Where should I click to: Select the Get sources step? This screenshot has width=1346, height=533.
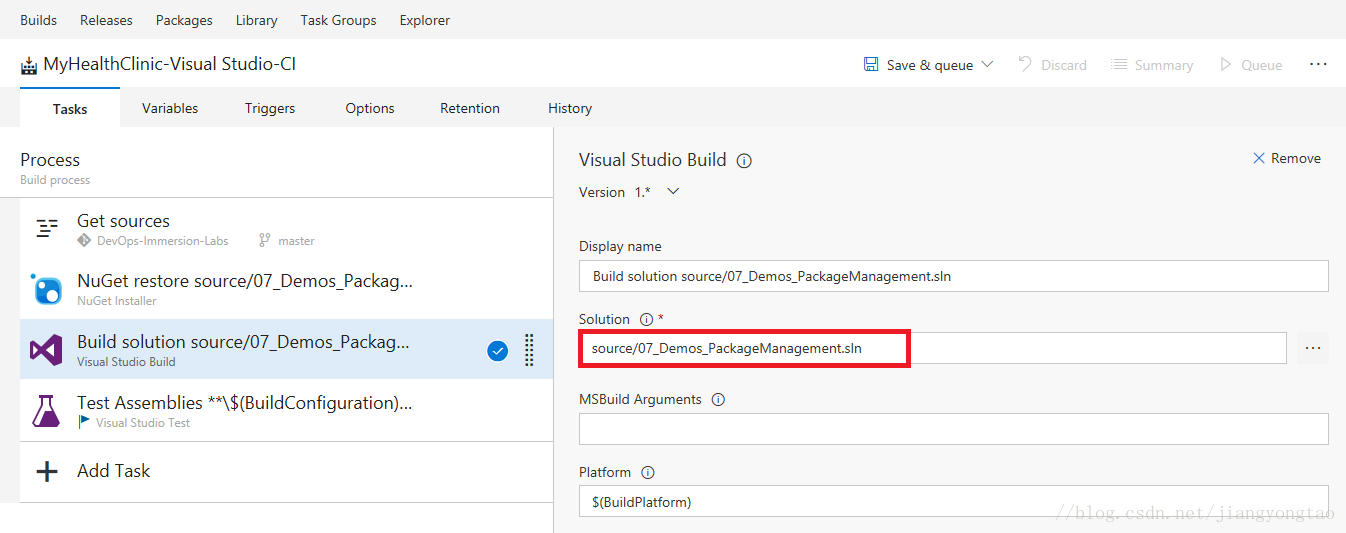tap(286, 228)
